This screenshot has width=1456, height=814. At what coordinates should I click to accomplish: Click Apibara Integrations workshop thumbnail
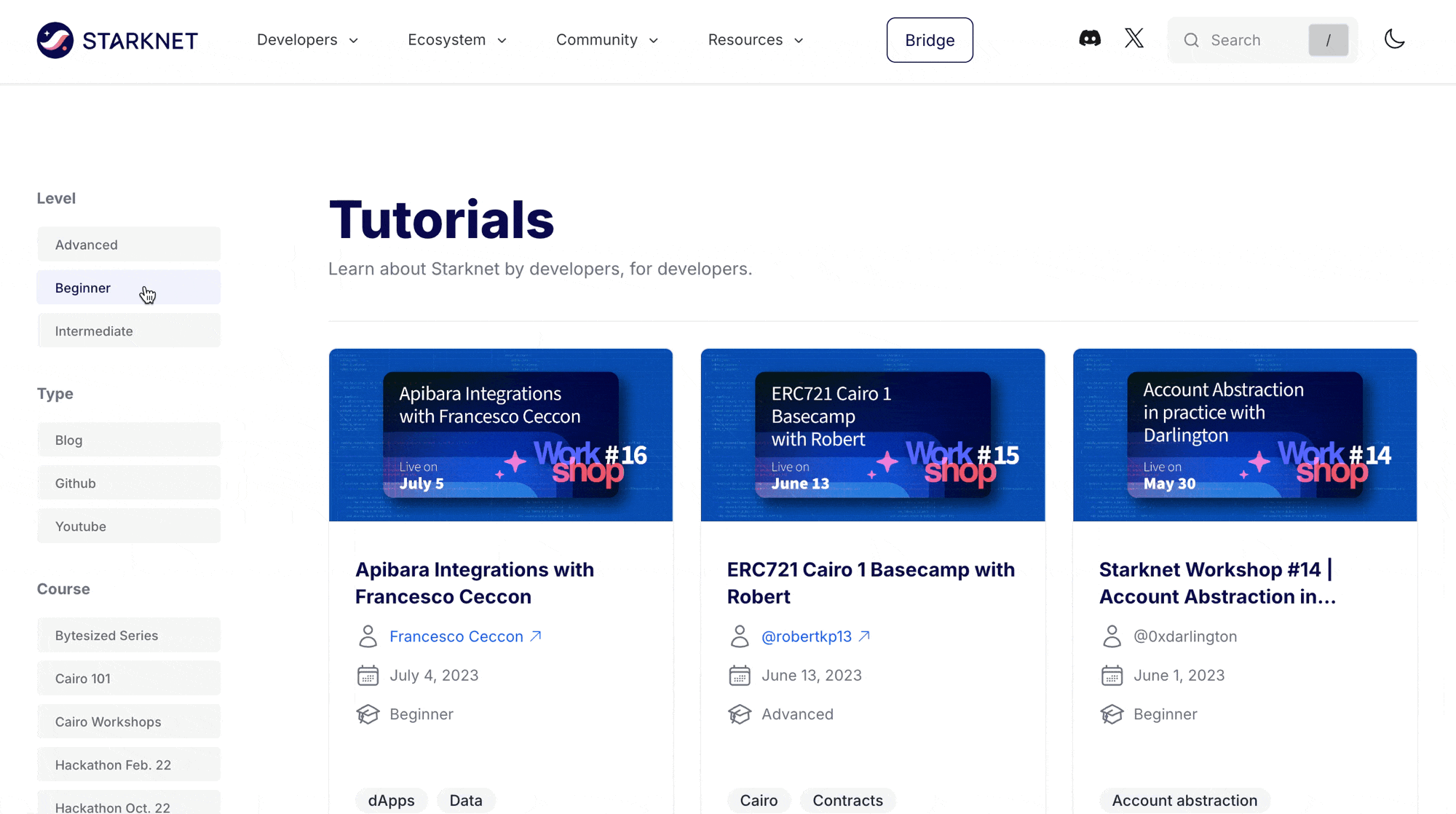(500, 435)
